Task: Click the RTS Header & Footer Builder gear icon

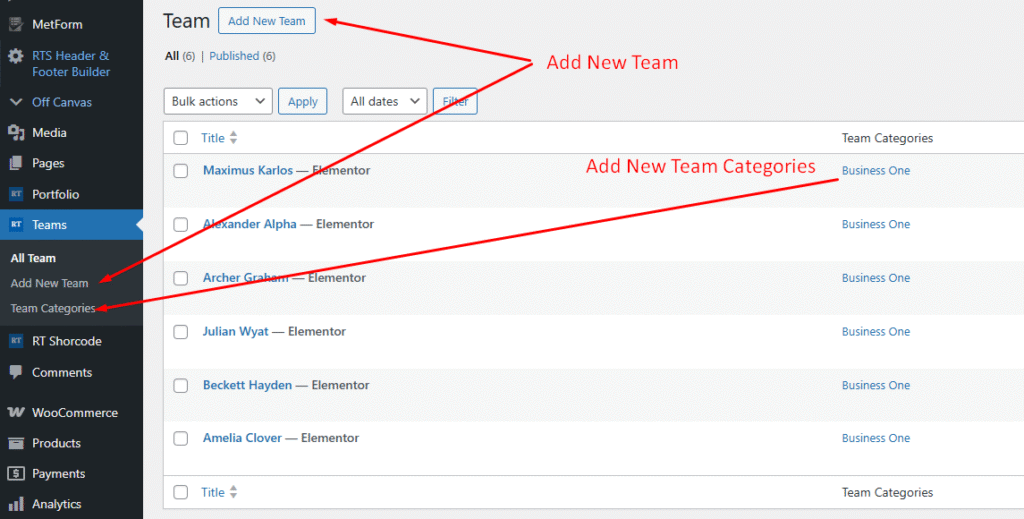Action: click(16, 56)
